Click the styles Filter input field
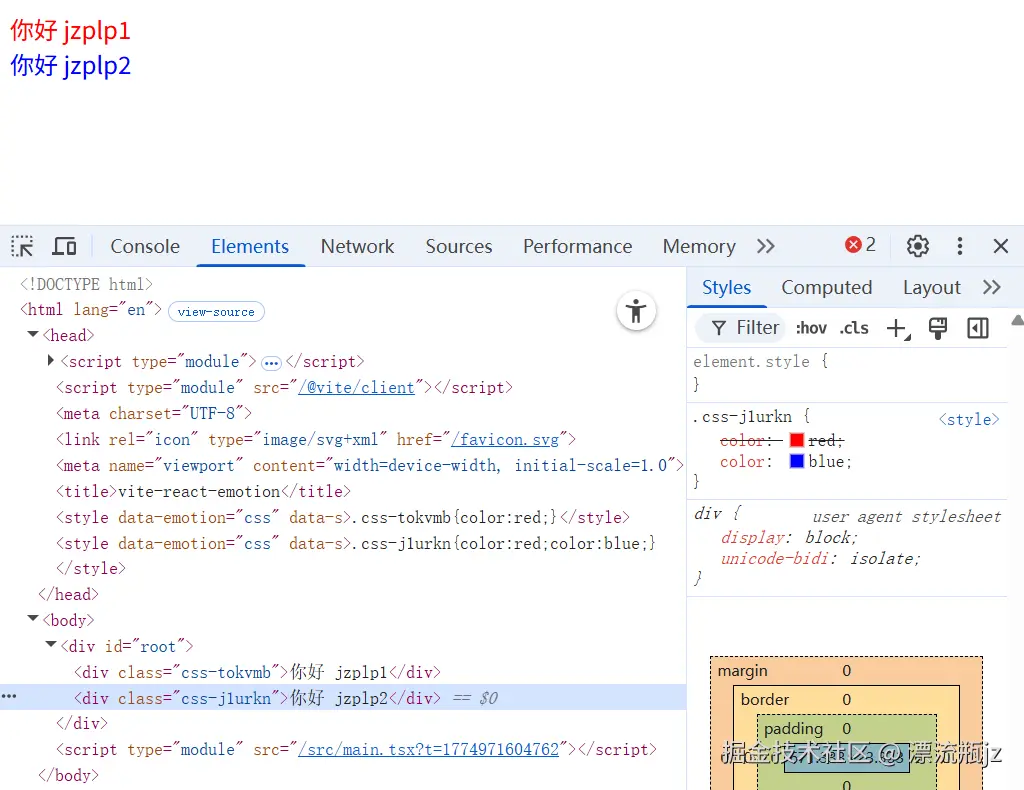The width and height of the screenshot is (1024, 790). click(x=757, y=327)
